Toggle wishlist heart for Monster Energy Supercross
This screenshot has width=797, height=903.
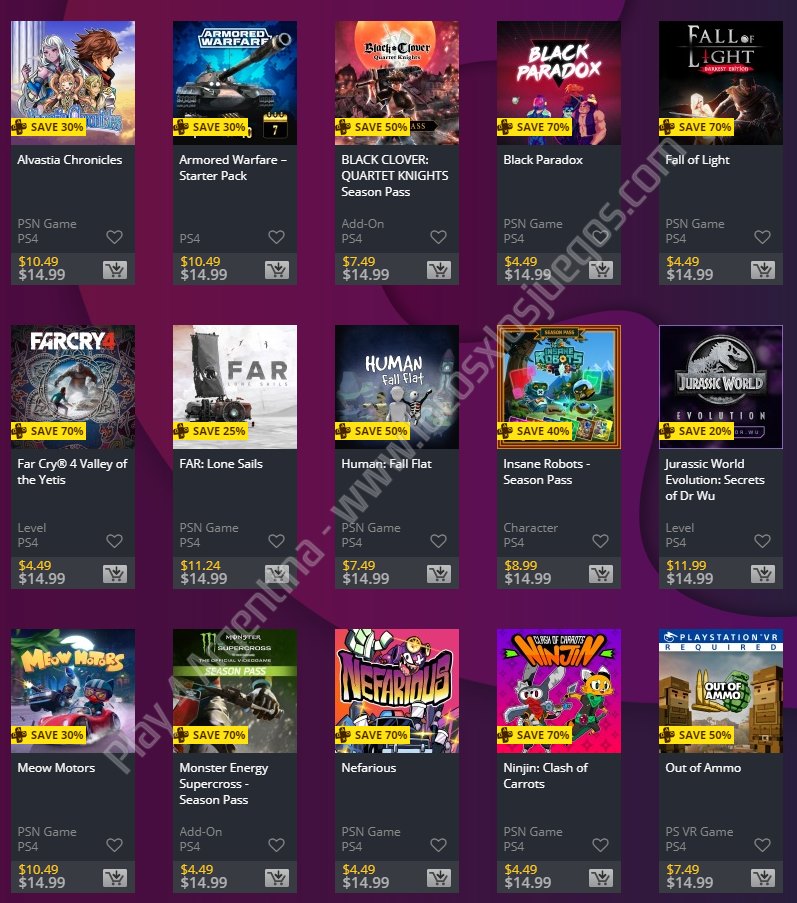point(276,845)
